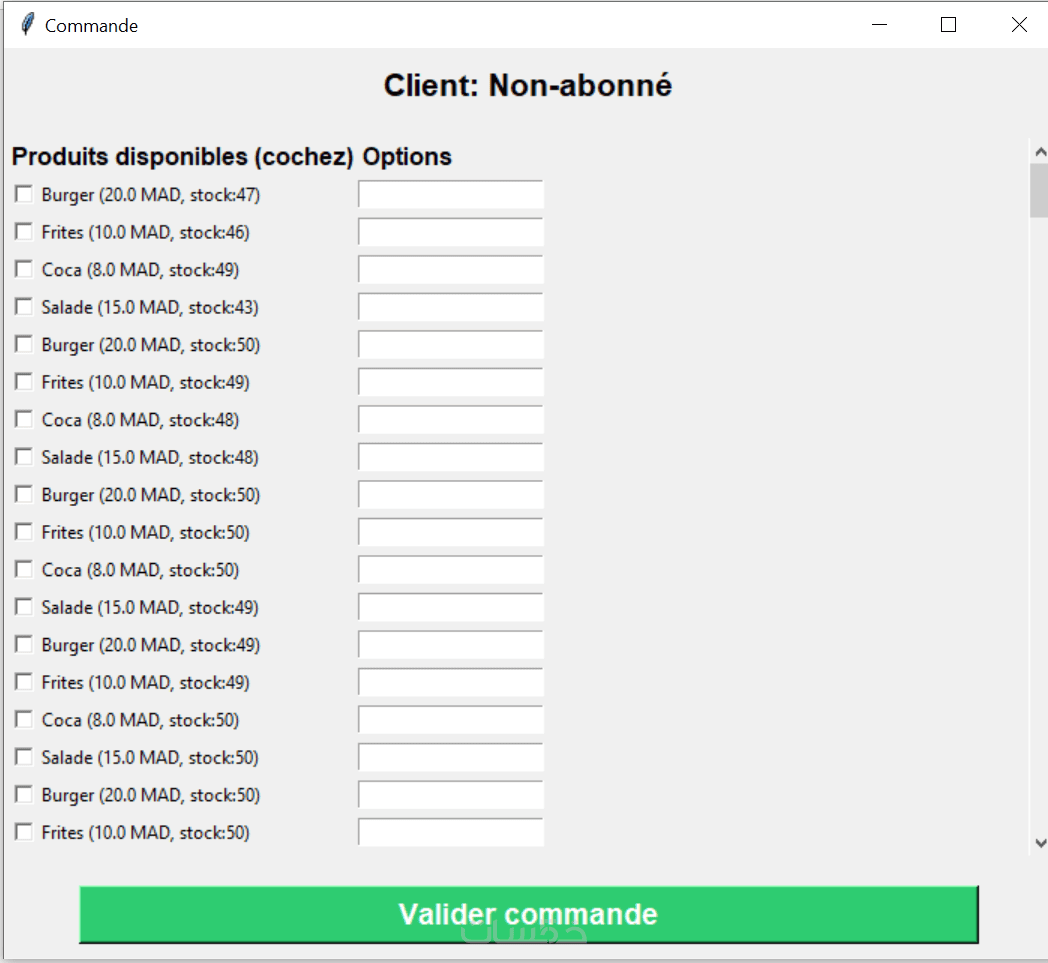Check the Frites stock:46 checkbox
Image resolution: width=1048 pixels, height=963 pixels.
(23, 232)
